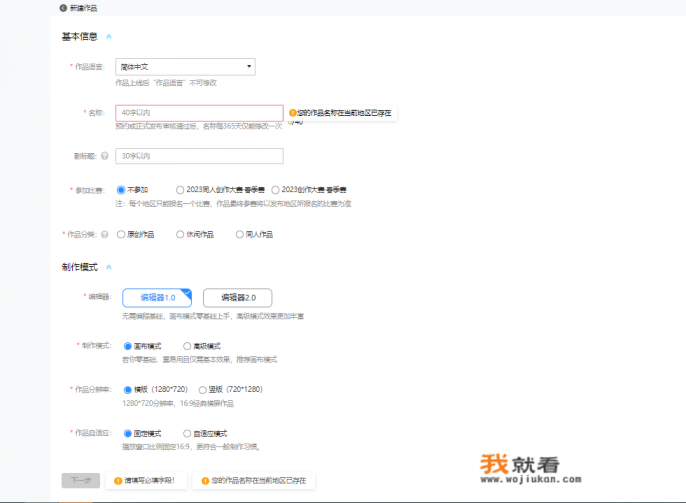Click the 请填写必填字段! message text

[x=150, y=480]
